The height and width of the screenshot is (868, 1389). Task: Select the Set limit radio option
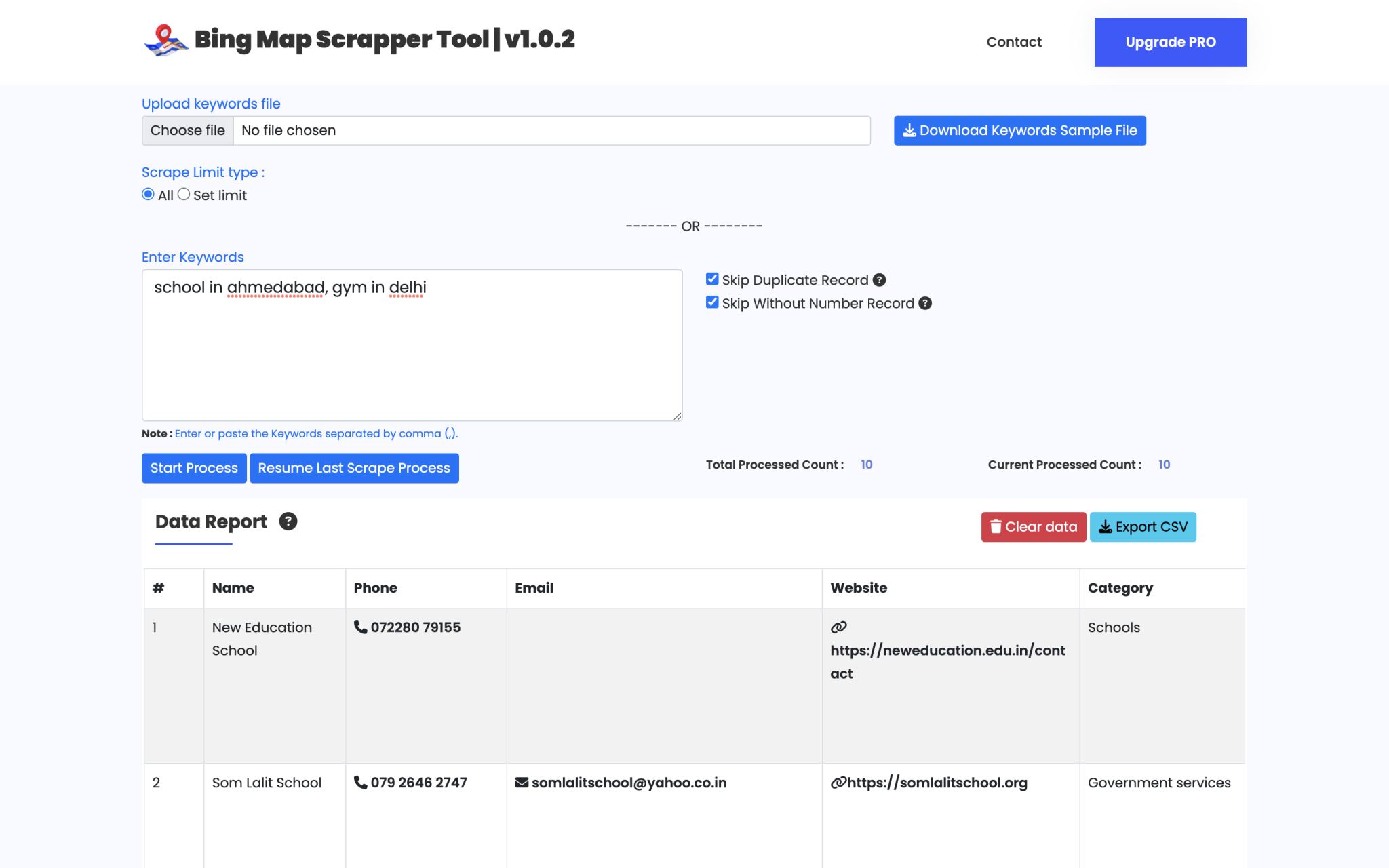tap(184, 194)
